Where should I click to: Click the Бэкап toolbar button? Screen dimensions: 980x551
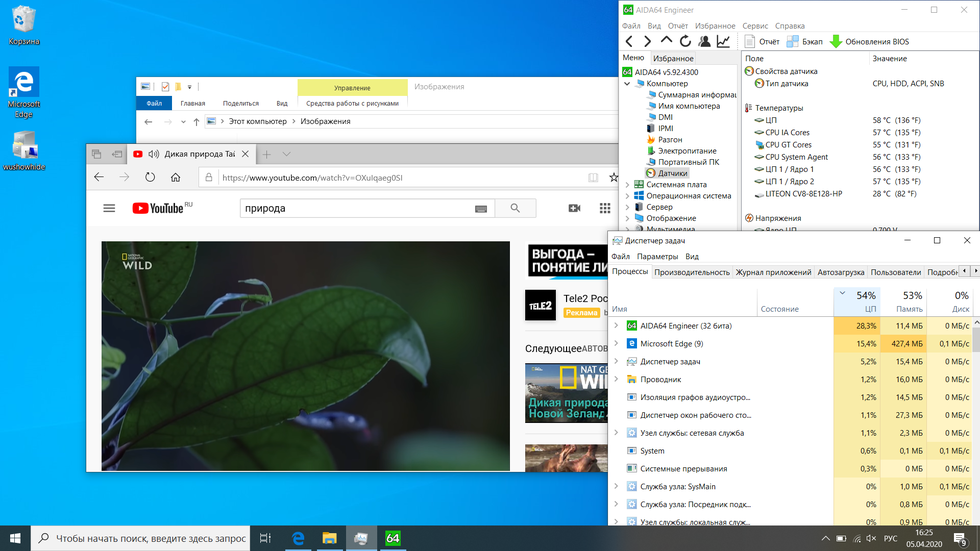[x=804, y=42]
